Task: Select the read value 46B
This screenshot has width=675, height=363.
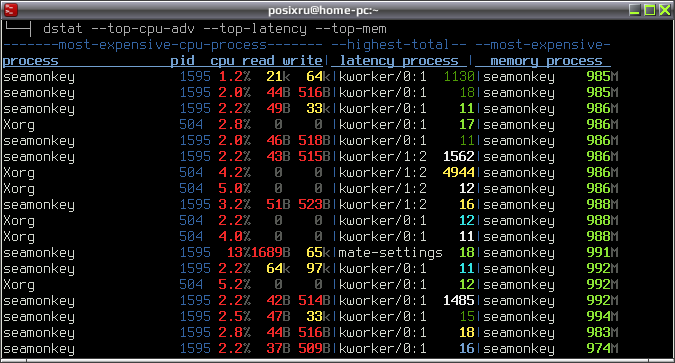Action: coord(278,141)
